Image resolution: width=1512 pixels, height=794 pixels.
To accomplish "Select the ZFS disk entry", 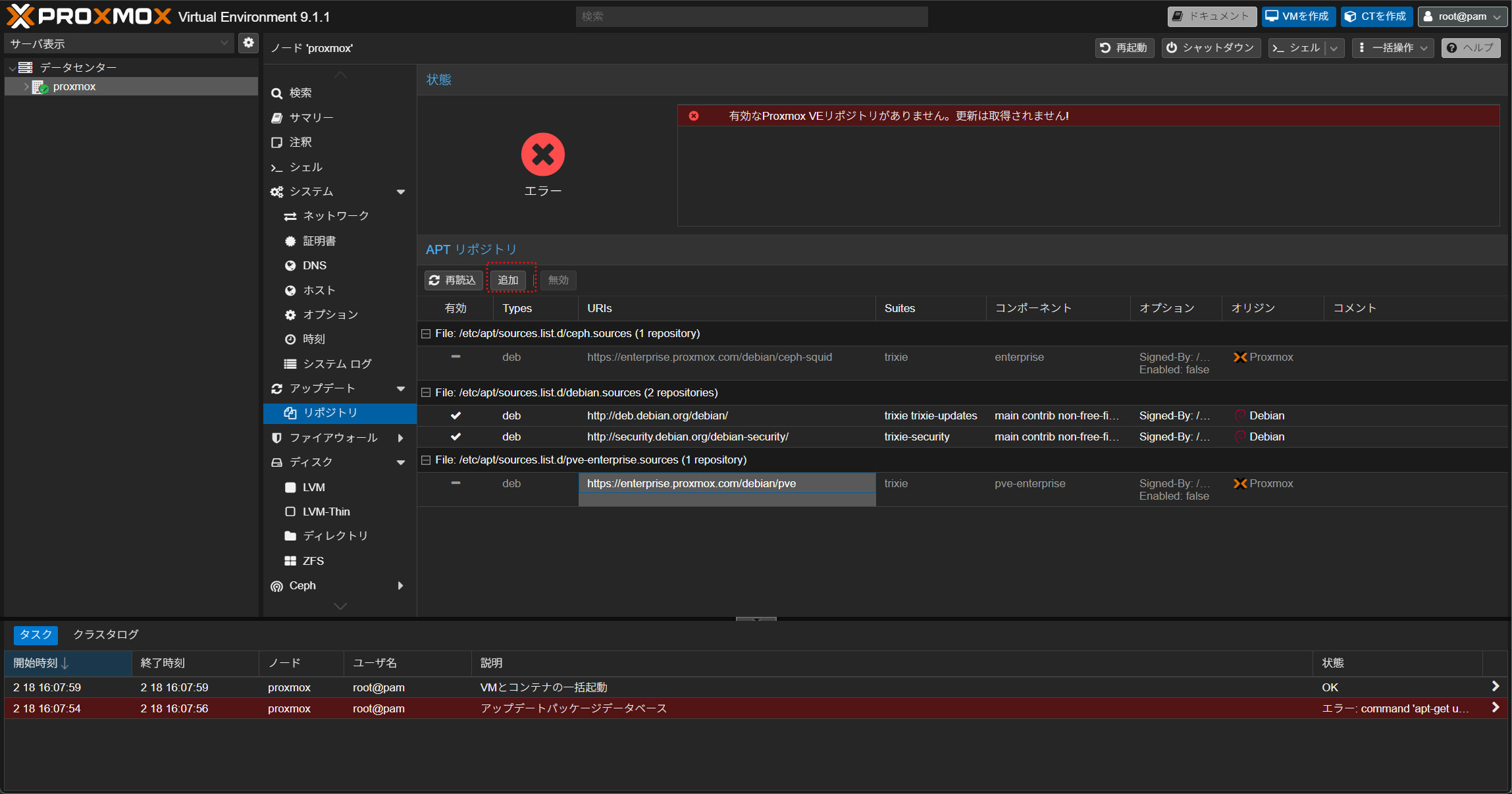I will pyautogui.click(x=313, y=561).
